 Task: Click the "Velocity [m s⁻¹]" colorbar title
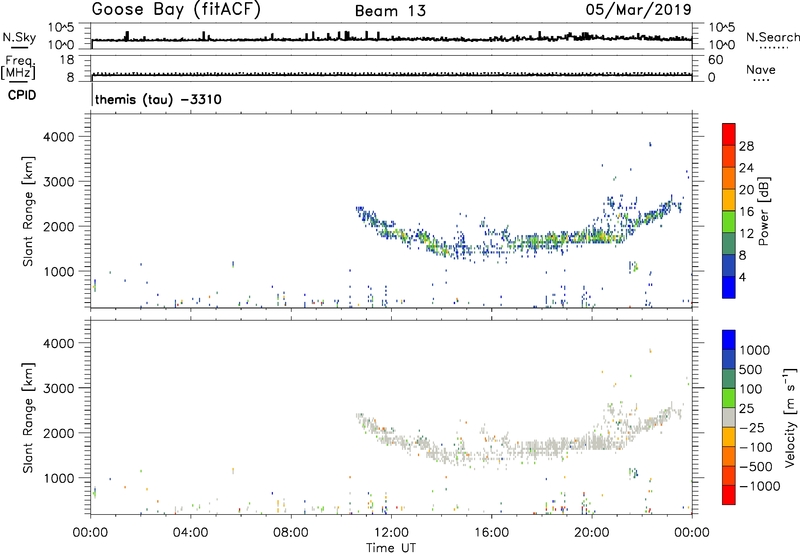click(x=790, y=417)
